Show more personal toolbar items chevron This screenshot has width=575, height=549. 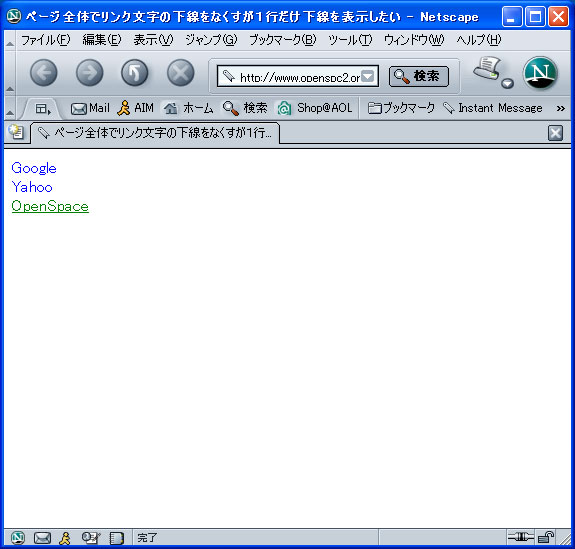pyautogui.click(x=560, y=109)
